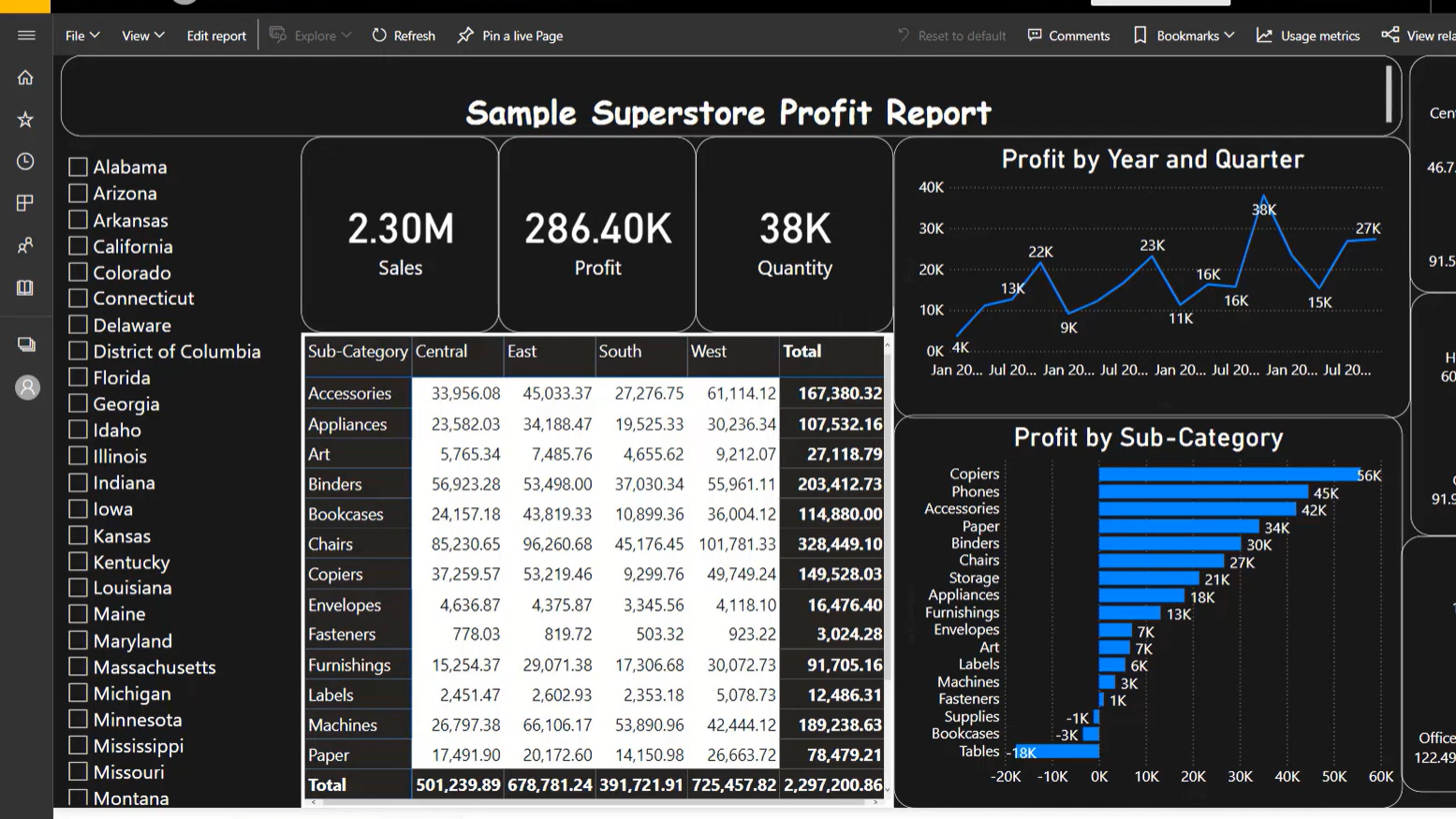The width and height of the screenshot is (1456, 819).
Task: Tick the Colorado checkbox
Action: tap(78, 272)
